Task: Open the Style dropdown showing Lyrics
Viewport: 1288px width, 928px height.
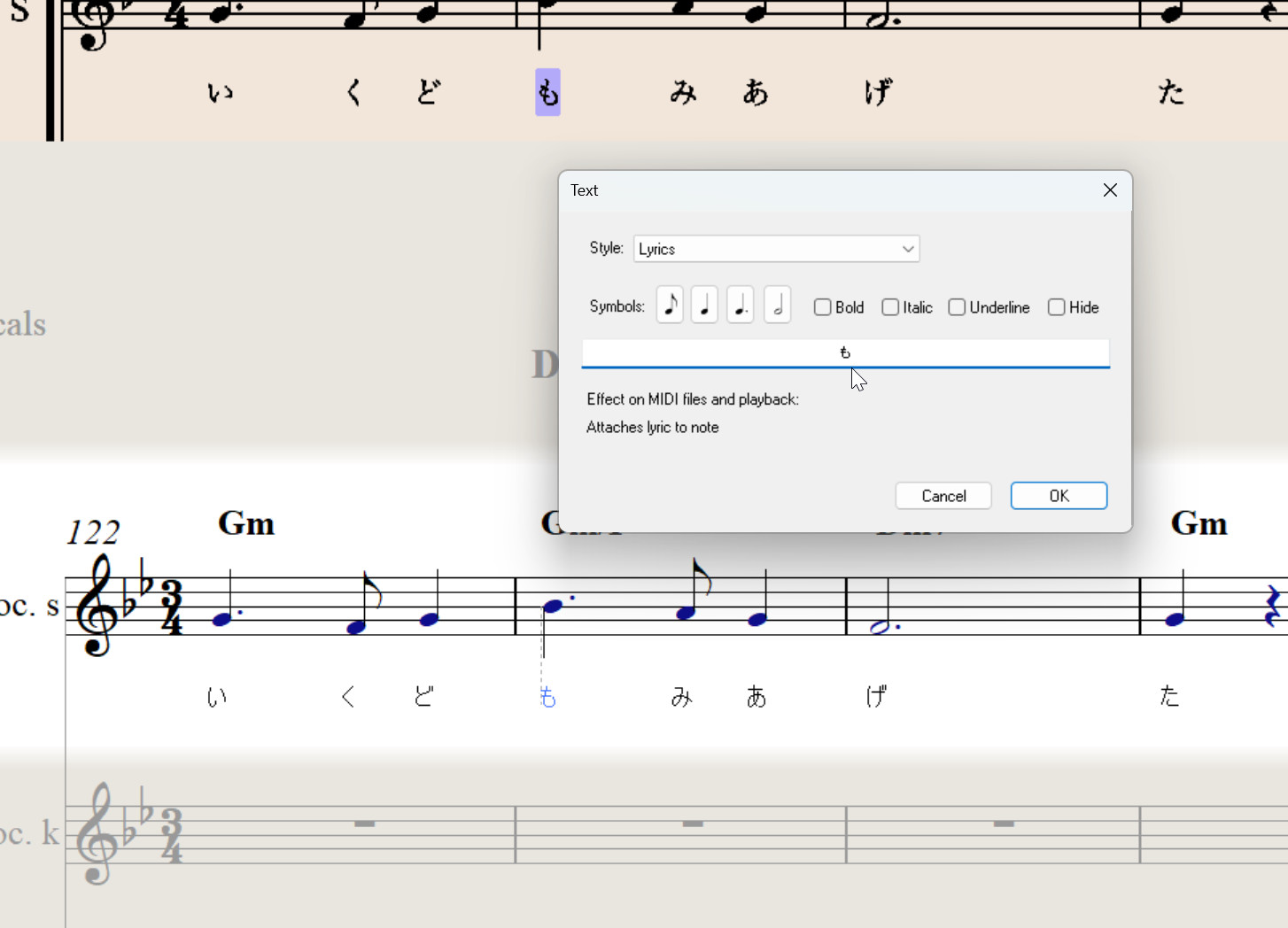Action: coord(776,249)
